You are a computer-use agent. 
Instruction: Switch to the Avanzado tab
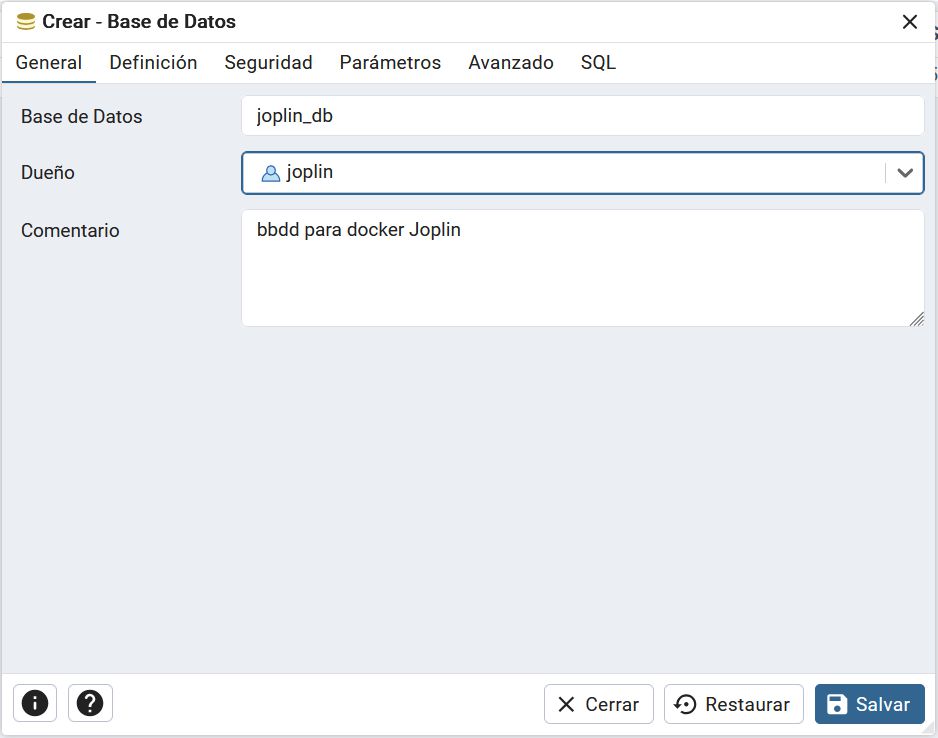point(510,63)
